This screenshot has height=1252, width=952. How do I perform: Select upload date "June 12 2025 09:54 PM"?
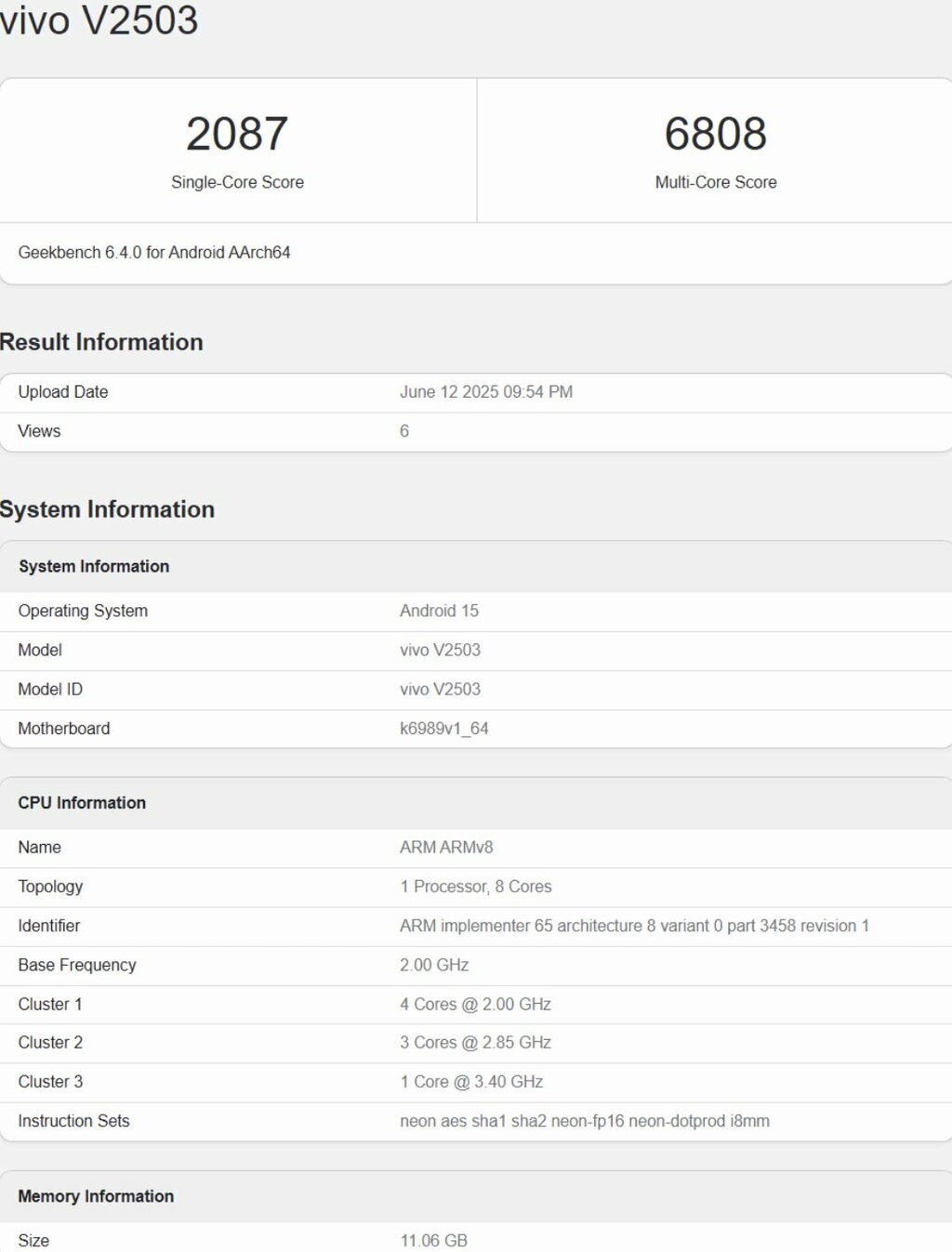coord(486,392)
